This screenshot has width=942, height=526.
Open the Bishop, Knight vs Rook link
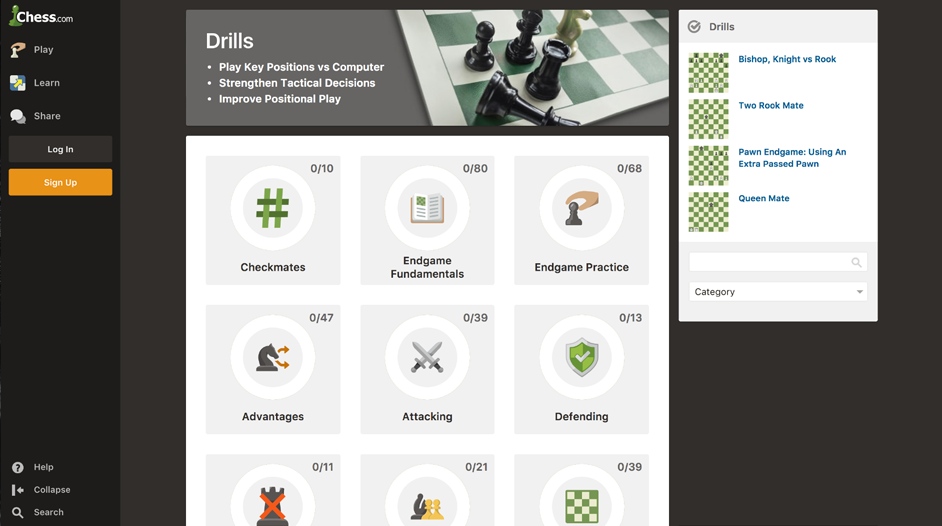tap(787, 59)
